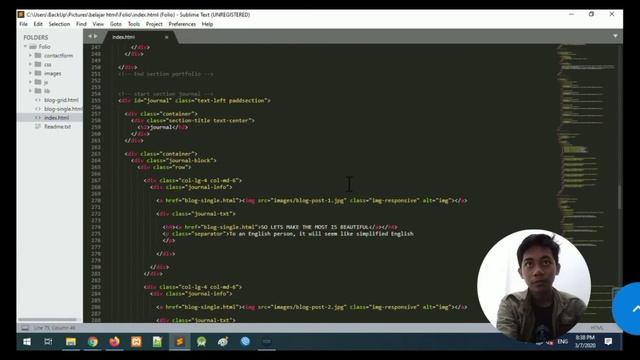Click the css folder icon

point(38,64)
